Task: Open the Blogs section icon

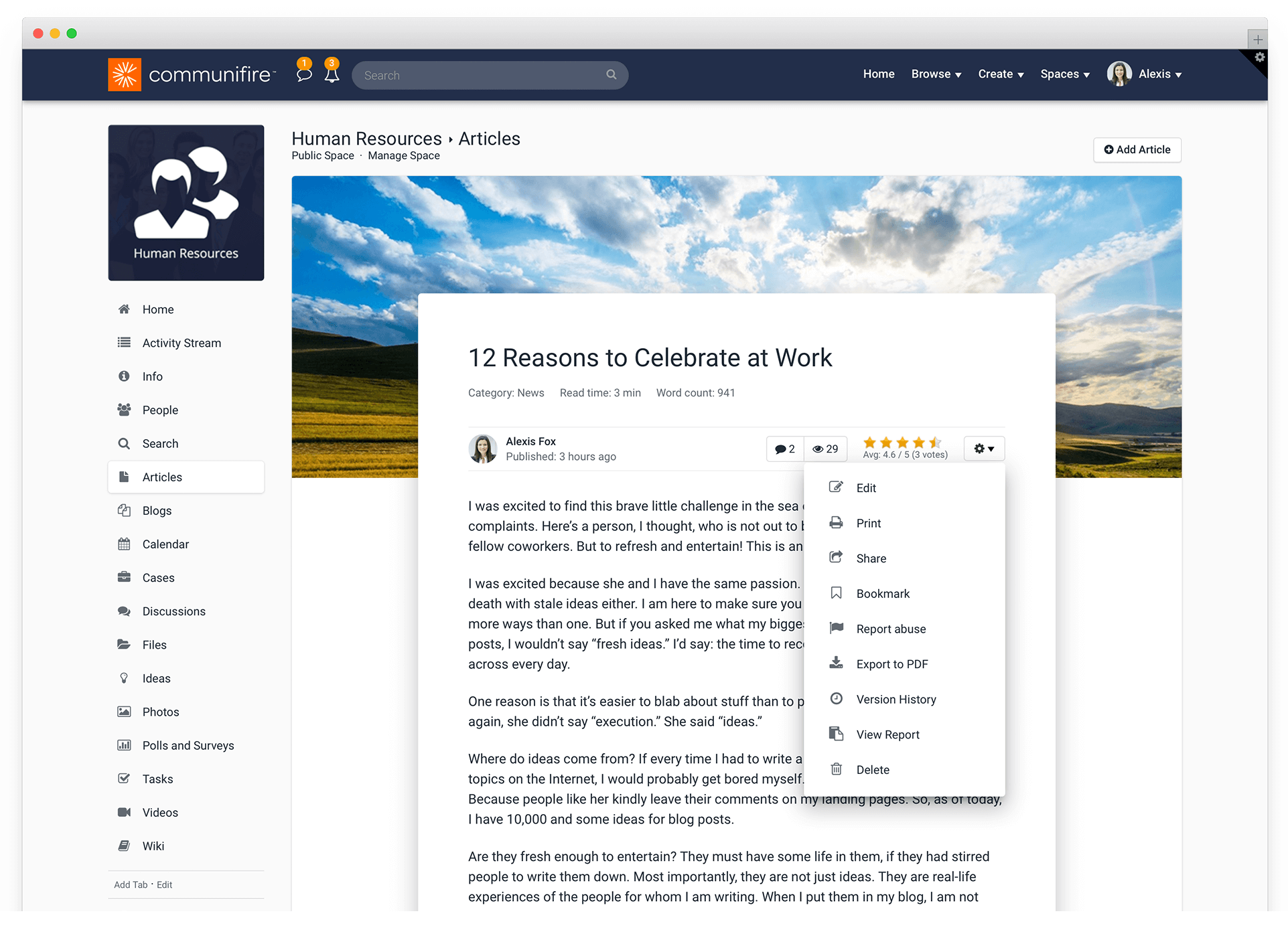Action: click(124, 510)
